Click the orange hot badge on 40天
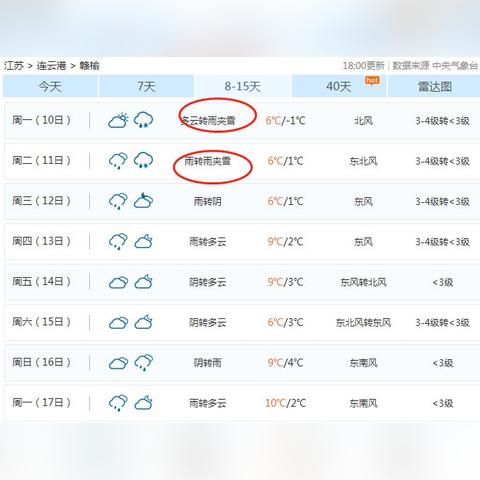The height and width of the screenshot is (480, 480). click(x=372, y=81)
